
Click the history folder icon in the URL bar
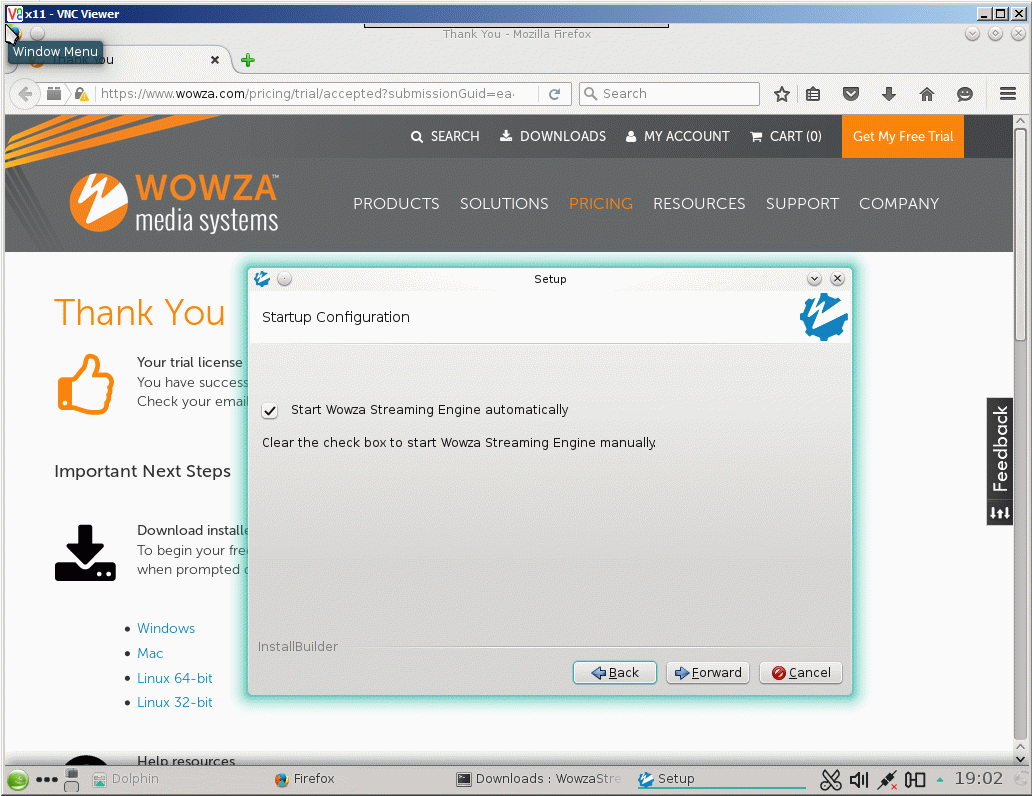54,93
